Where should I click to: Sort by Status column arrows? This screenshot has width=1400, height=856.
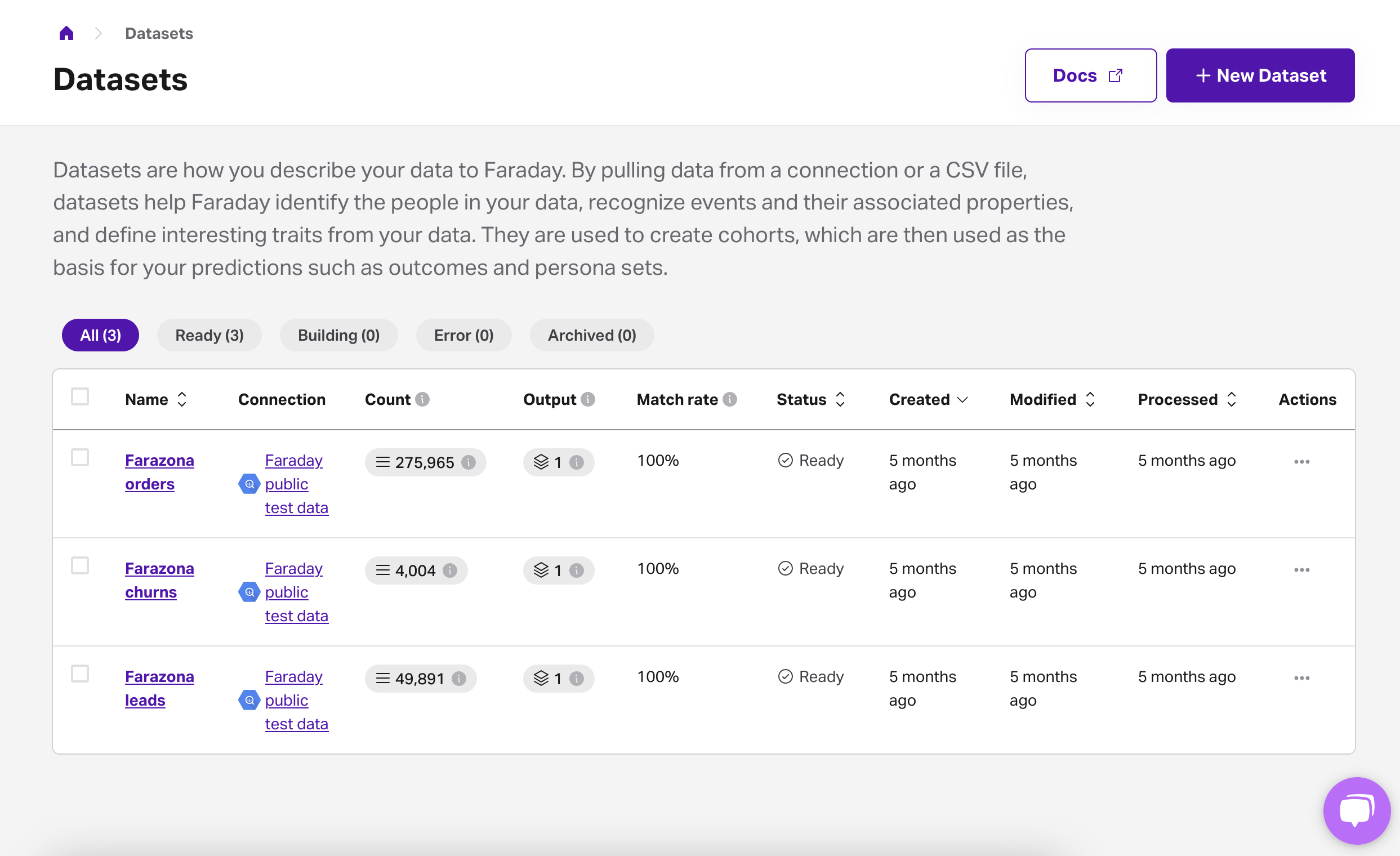(x=840, y=399)
